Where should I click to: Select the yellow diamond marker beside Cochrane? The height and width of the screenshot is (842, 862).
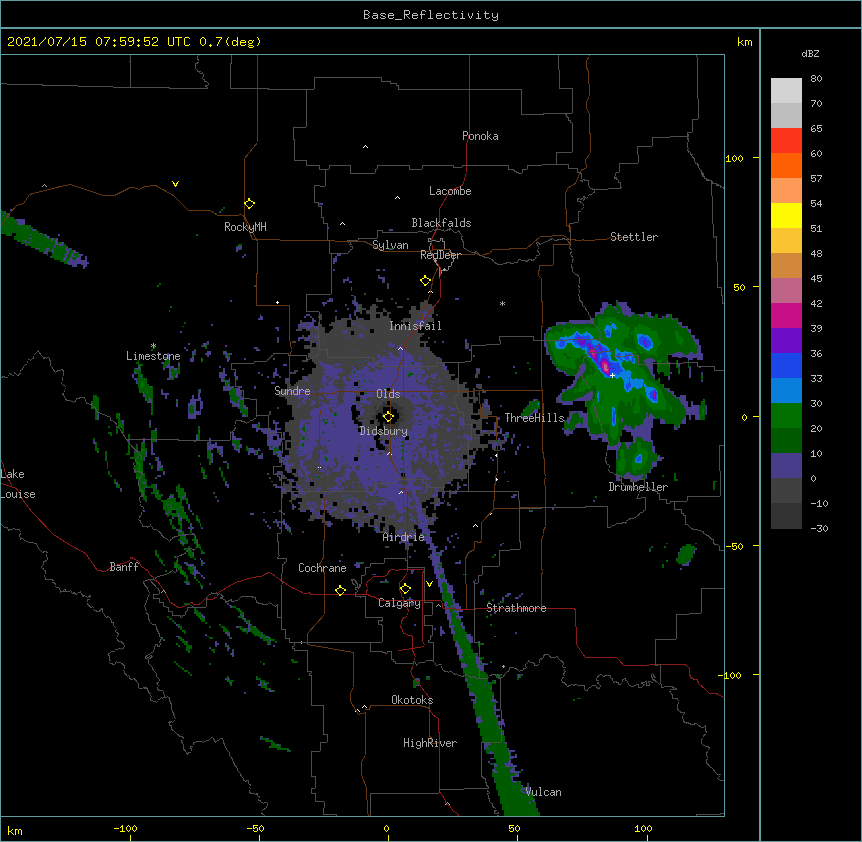tap(340, 590)
